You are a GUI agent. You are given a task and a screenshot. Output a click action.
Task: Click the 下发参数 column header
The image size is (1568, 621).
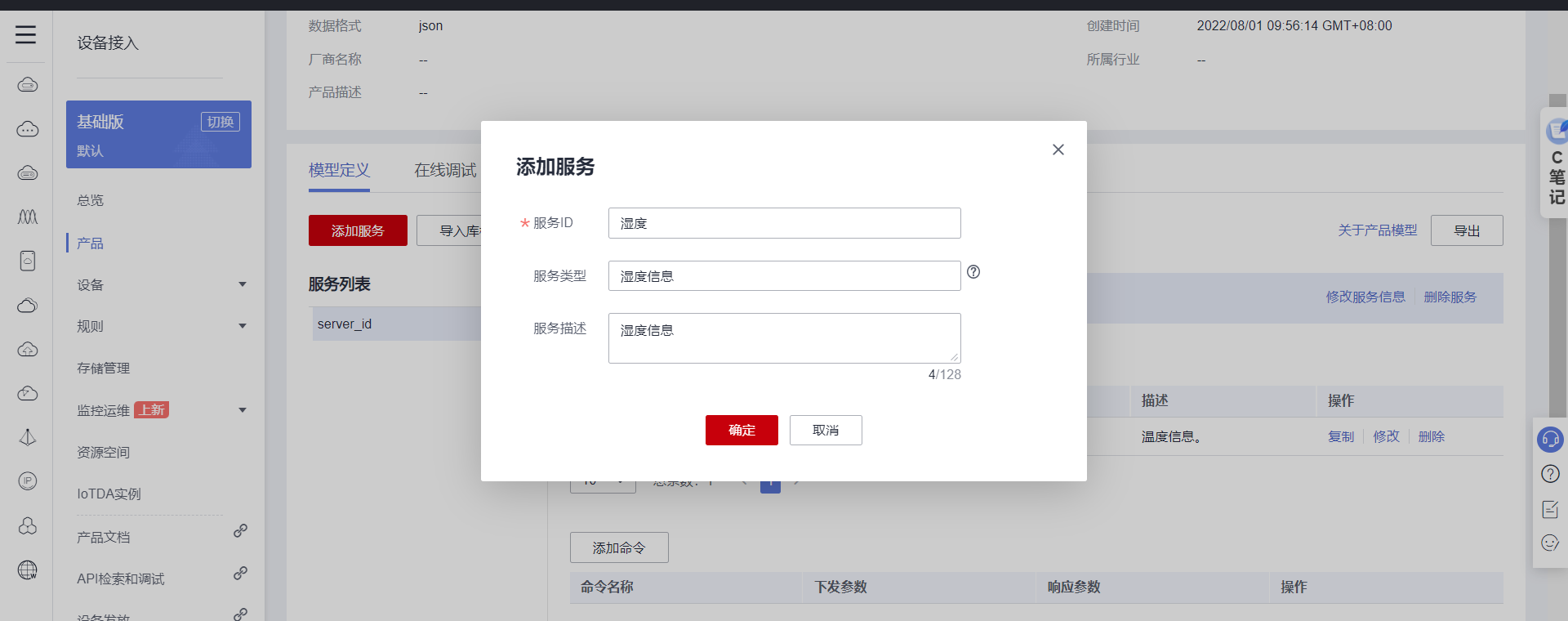coord(841,587)
